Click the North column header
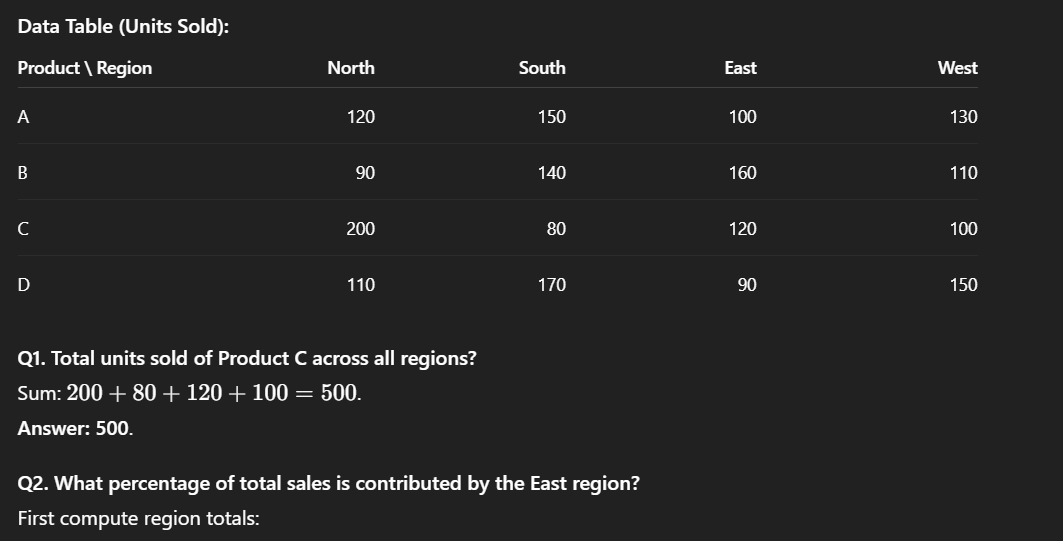The height and width of the screenshot is (541, 1063). tap(350, 68)
